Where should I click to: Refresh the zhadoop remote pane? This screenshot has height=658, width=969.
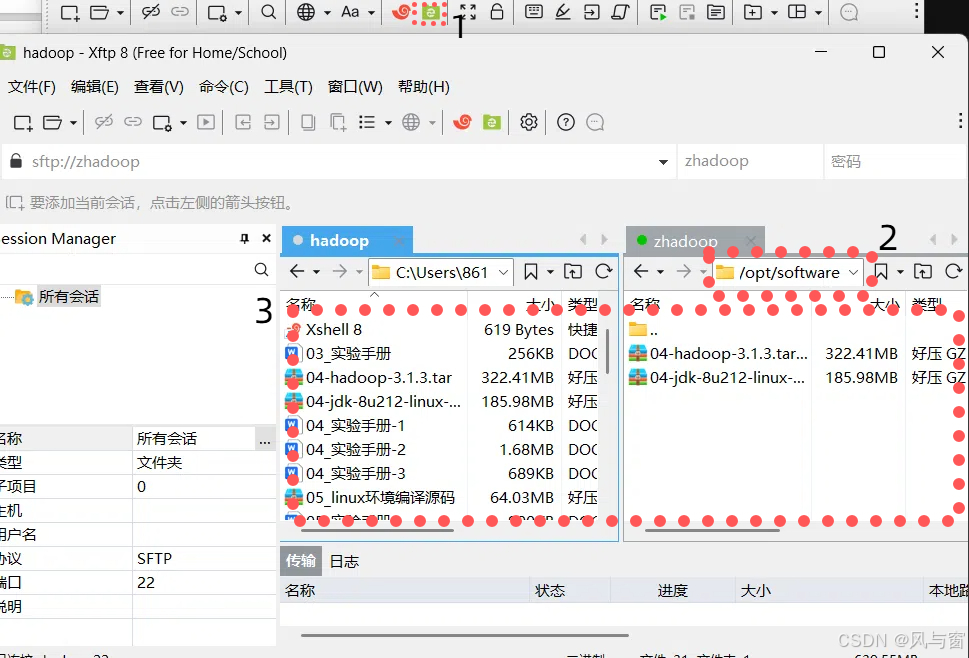(954, 271)
